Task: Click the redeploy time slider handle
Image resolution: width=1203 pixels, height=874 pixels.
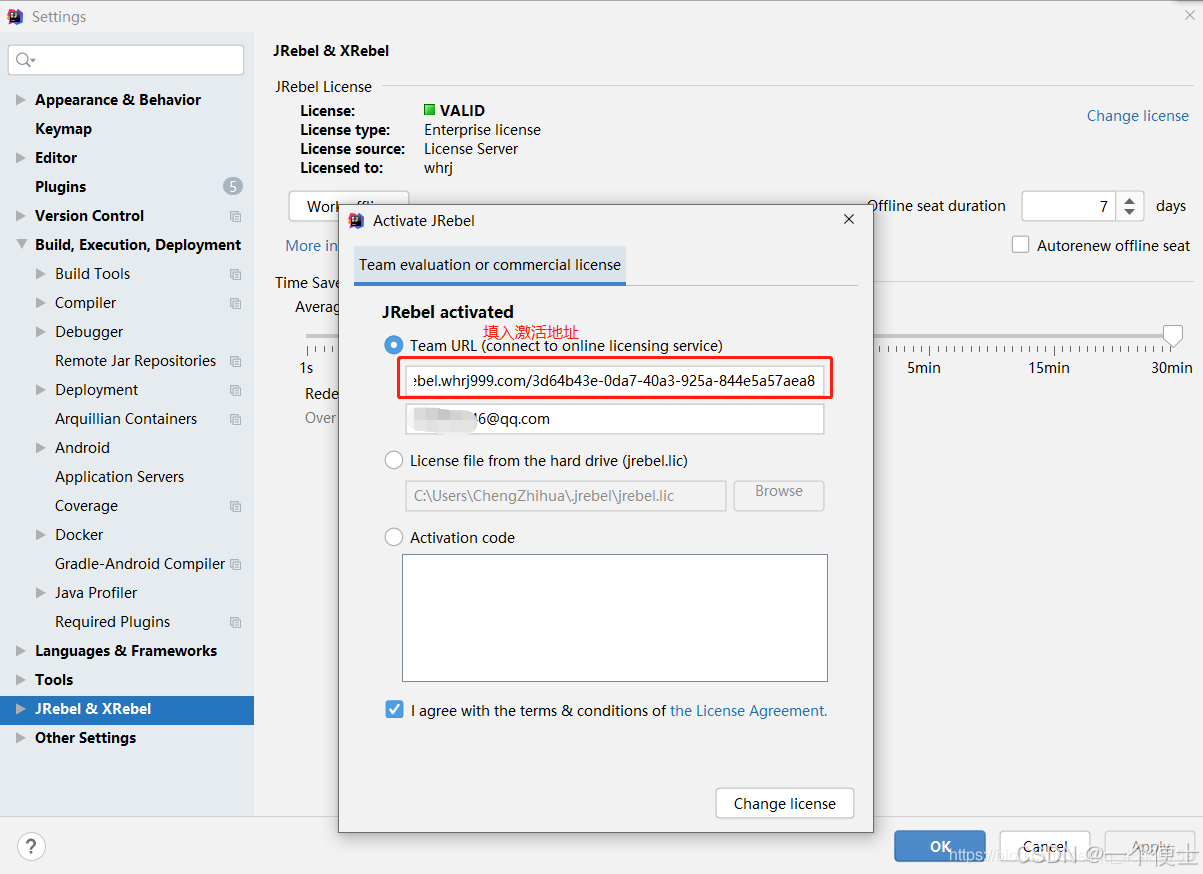Action: click(1173, 335)
